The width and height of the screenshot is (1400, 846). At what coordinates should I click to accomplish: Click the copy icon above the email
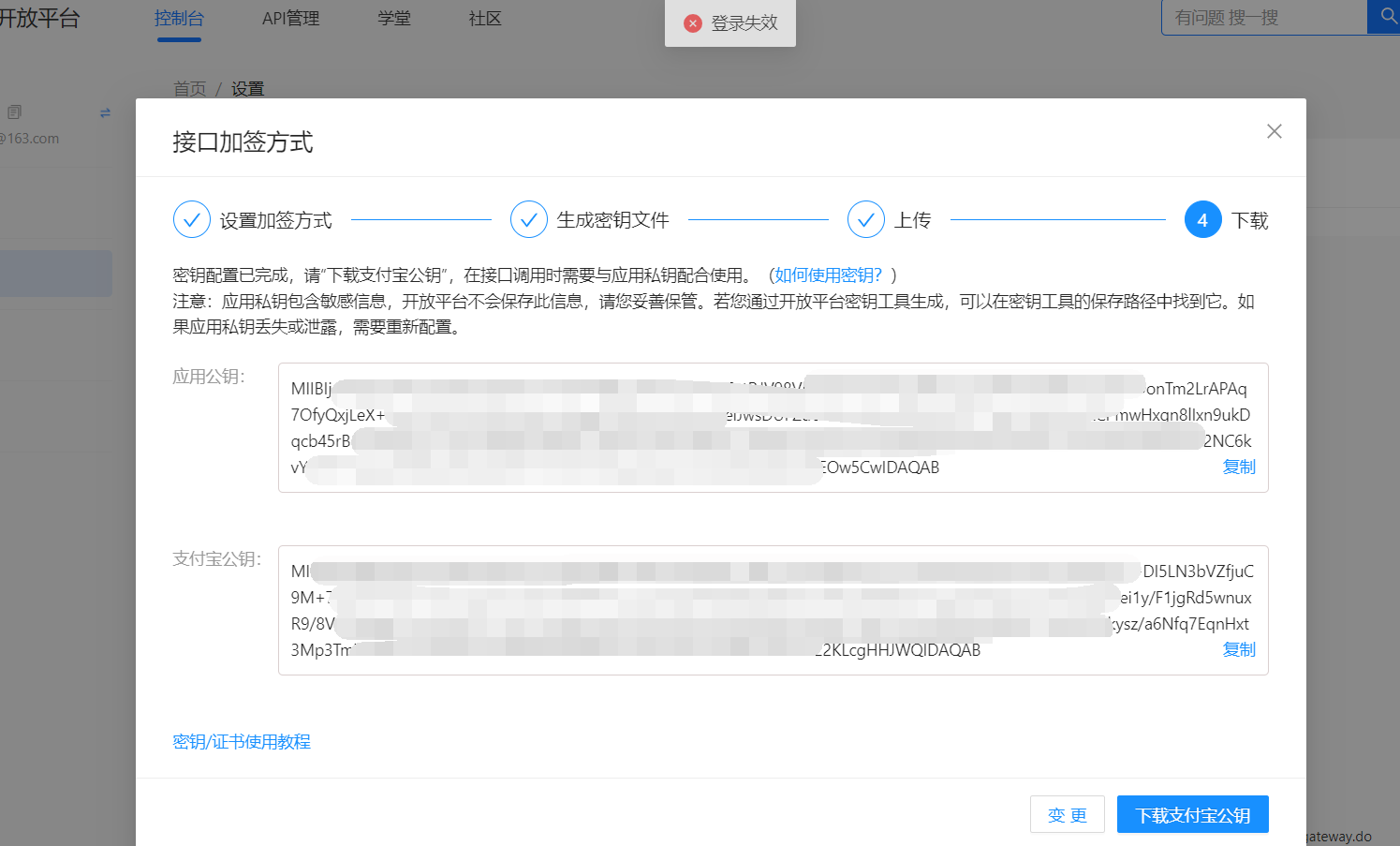click(x=14, y=112)
